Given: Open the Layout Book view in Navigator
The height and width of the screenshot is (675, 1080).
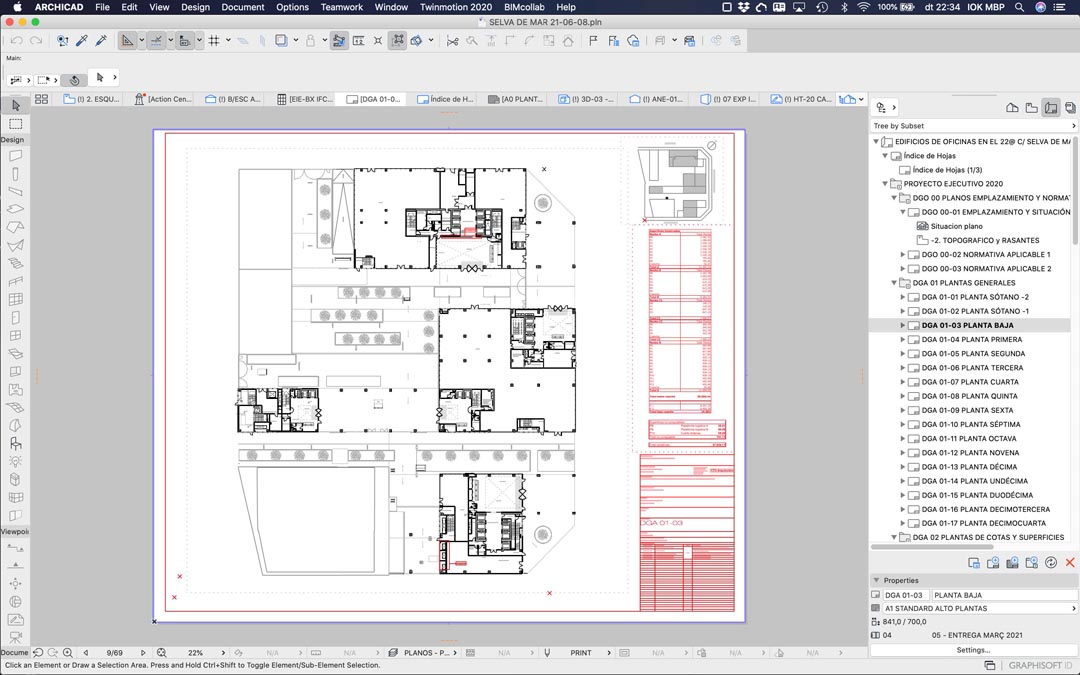Looking at the screenshot, I should point(1050,107).
